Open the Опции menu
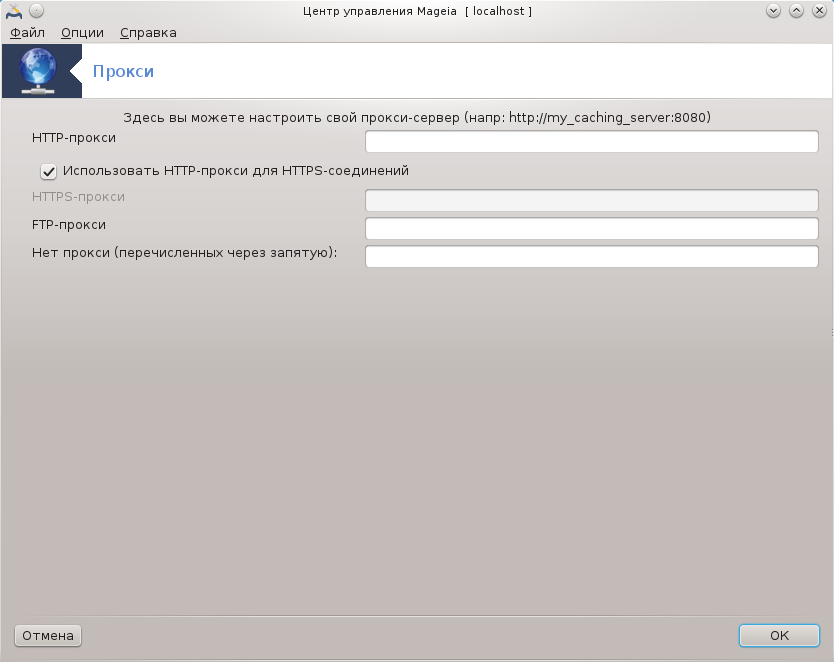The width and height of the screenshot is (834, 662). (x=82, y=32)
